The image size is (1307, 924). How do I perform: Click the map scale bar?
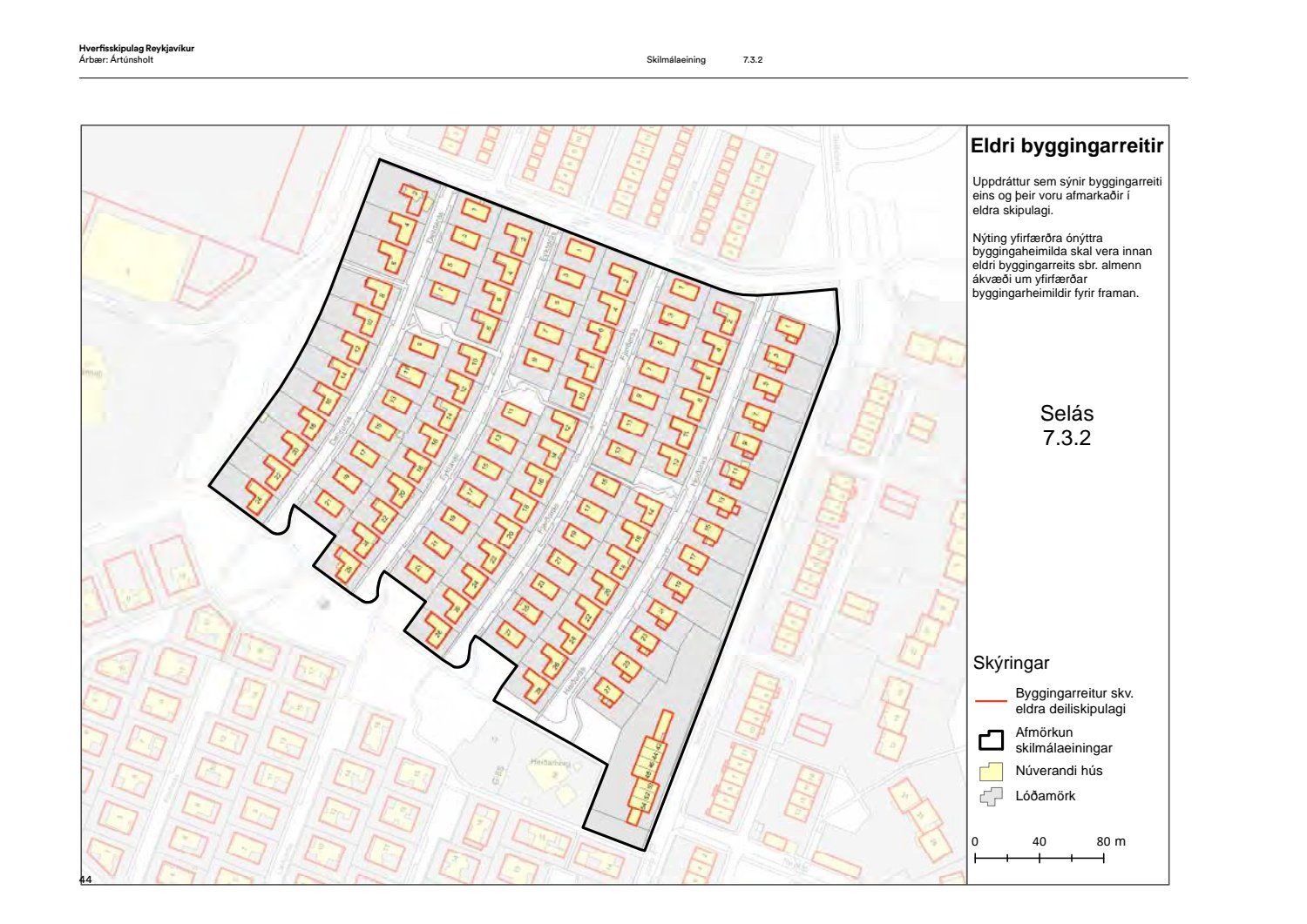(1039, 859)
